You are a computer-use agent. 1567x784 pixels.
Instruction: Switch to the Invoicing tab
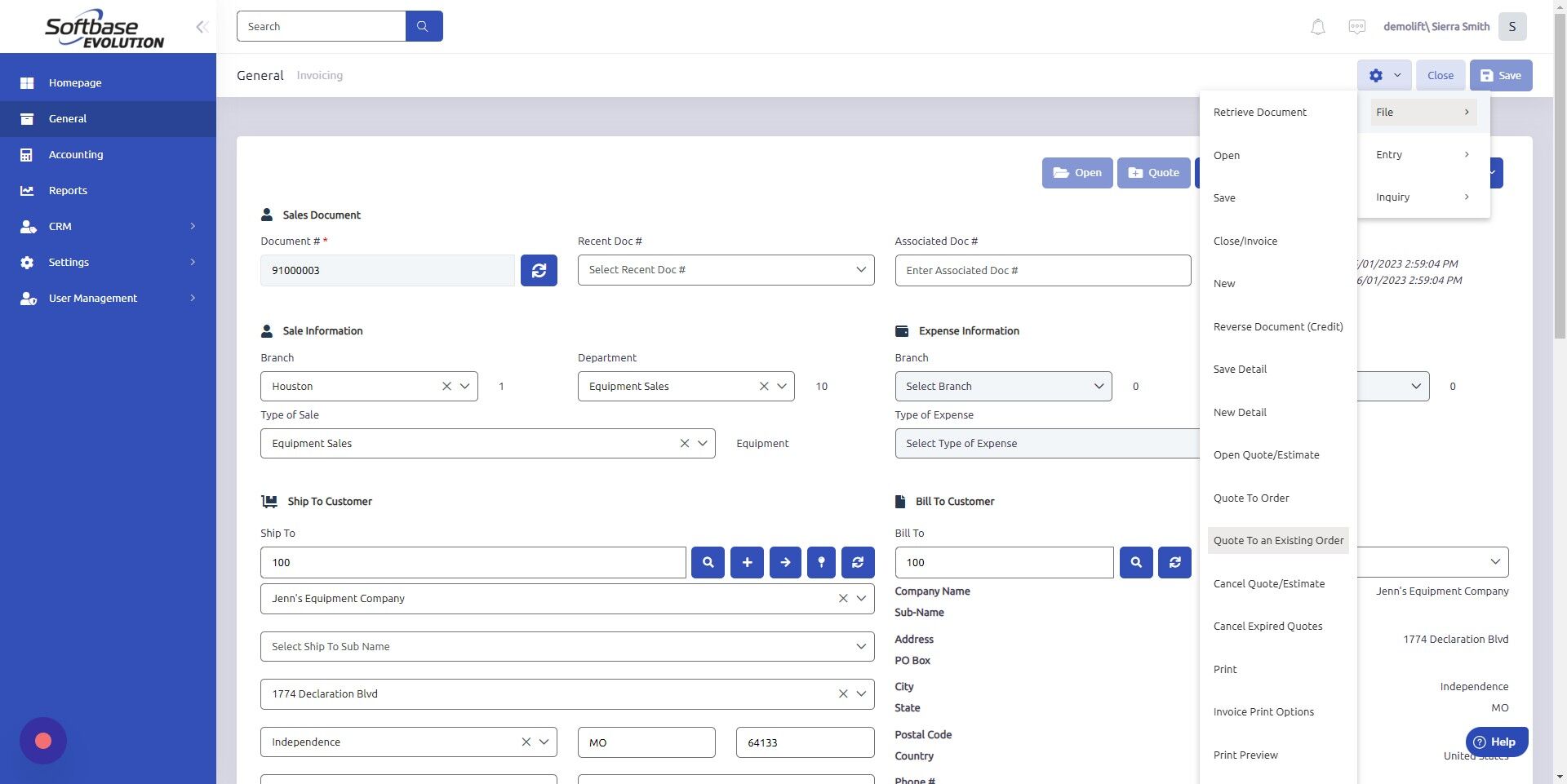[x=319, y=75]
